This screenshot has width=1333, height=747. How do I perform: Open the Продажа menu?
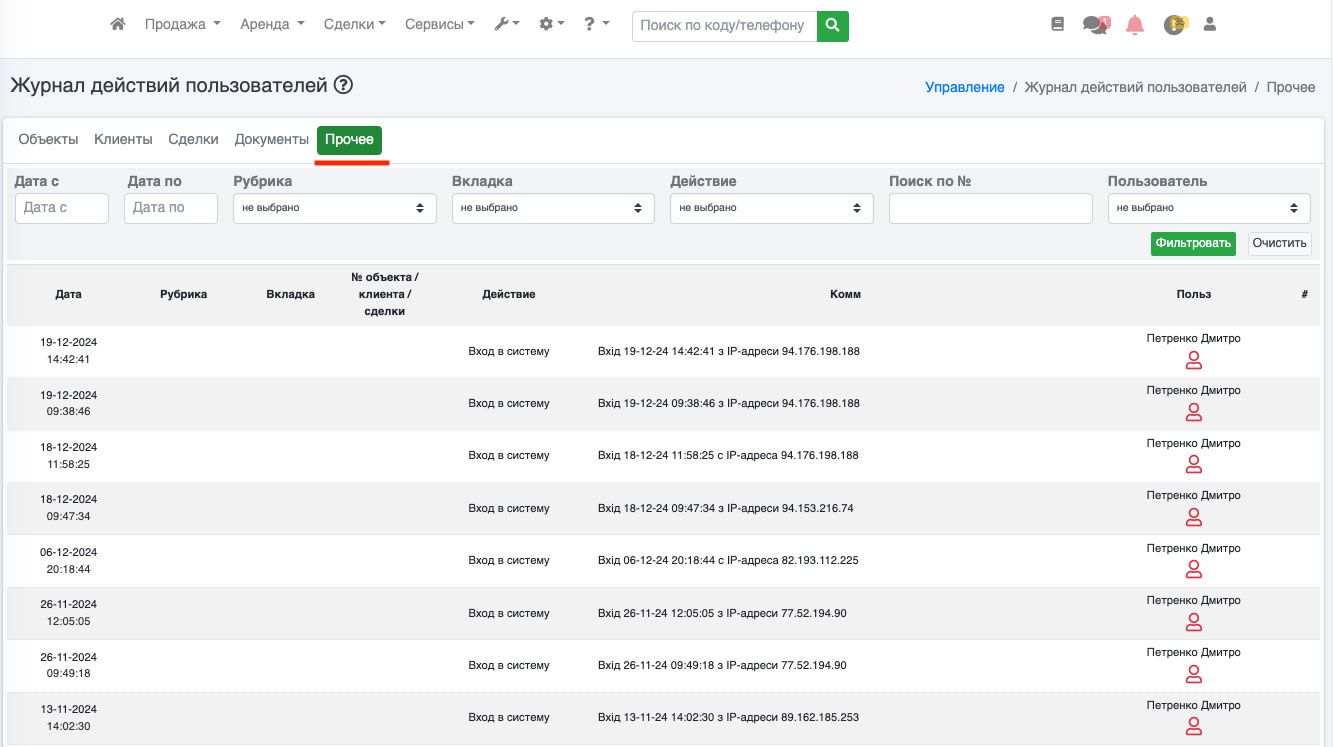(182, 25)
